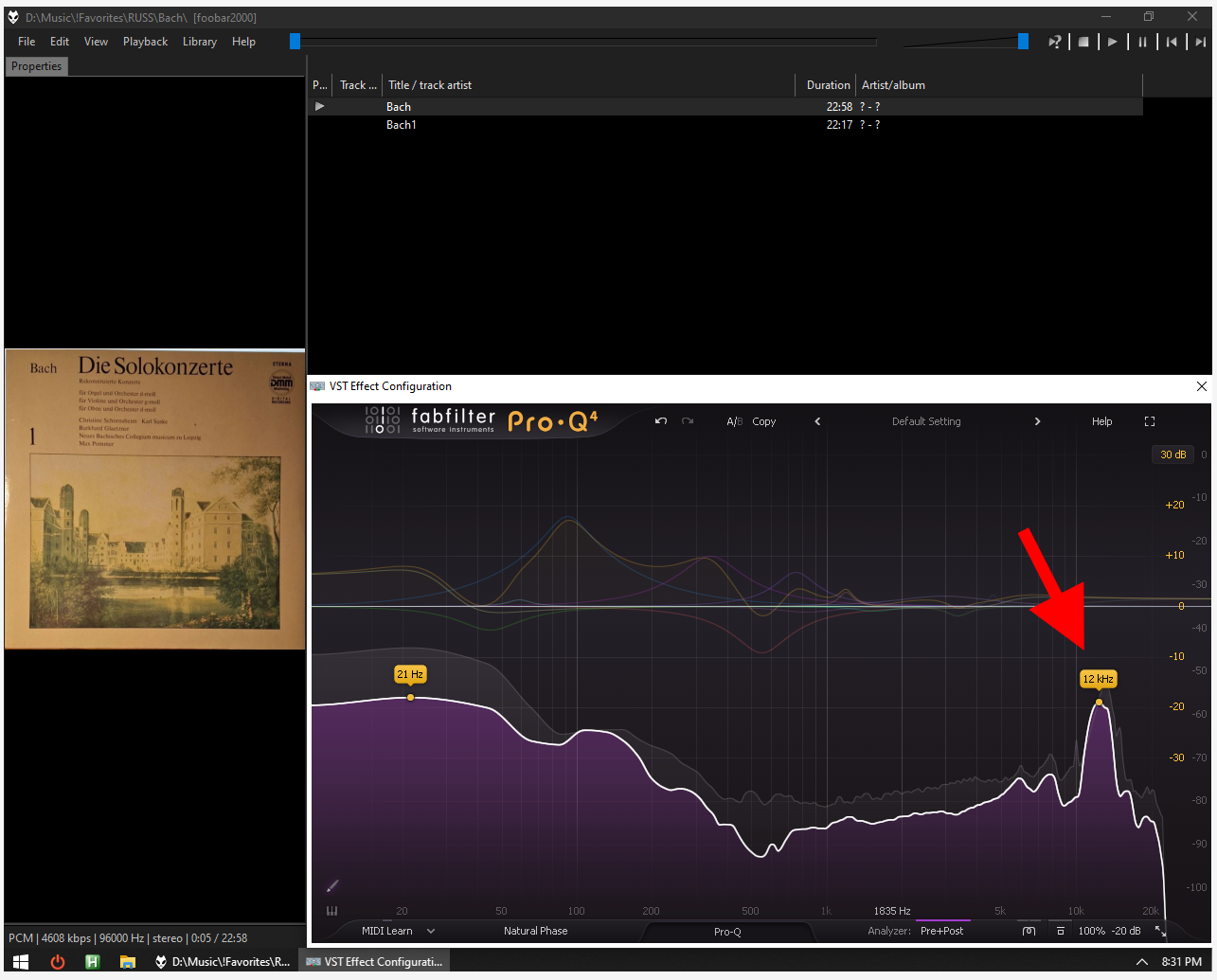
Task: Open the 30 dB display range selector
Action: pos(1172,454)
